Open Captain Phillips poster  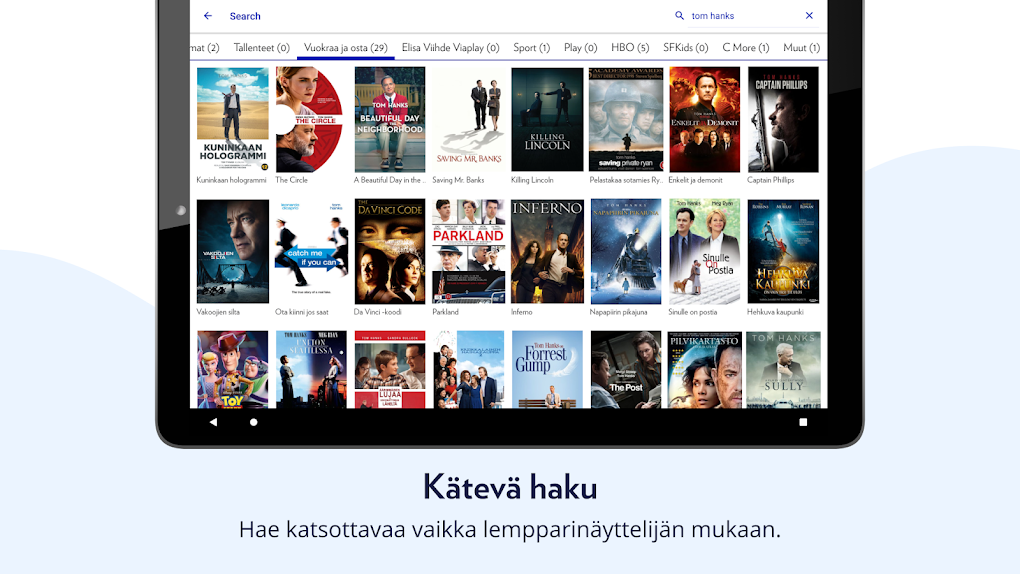(783, 119)
